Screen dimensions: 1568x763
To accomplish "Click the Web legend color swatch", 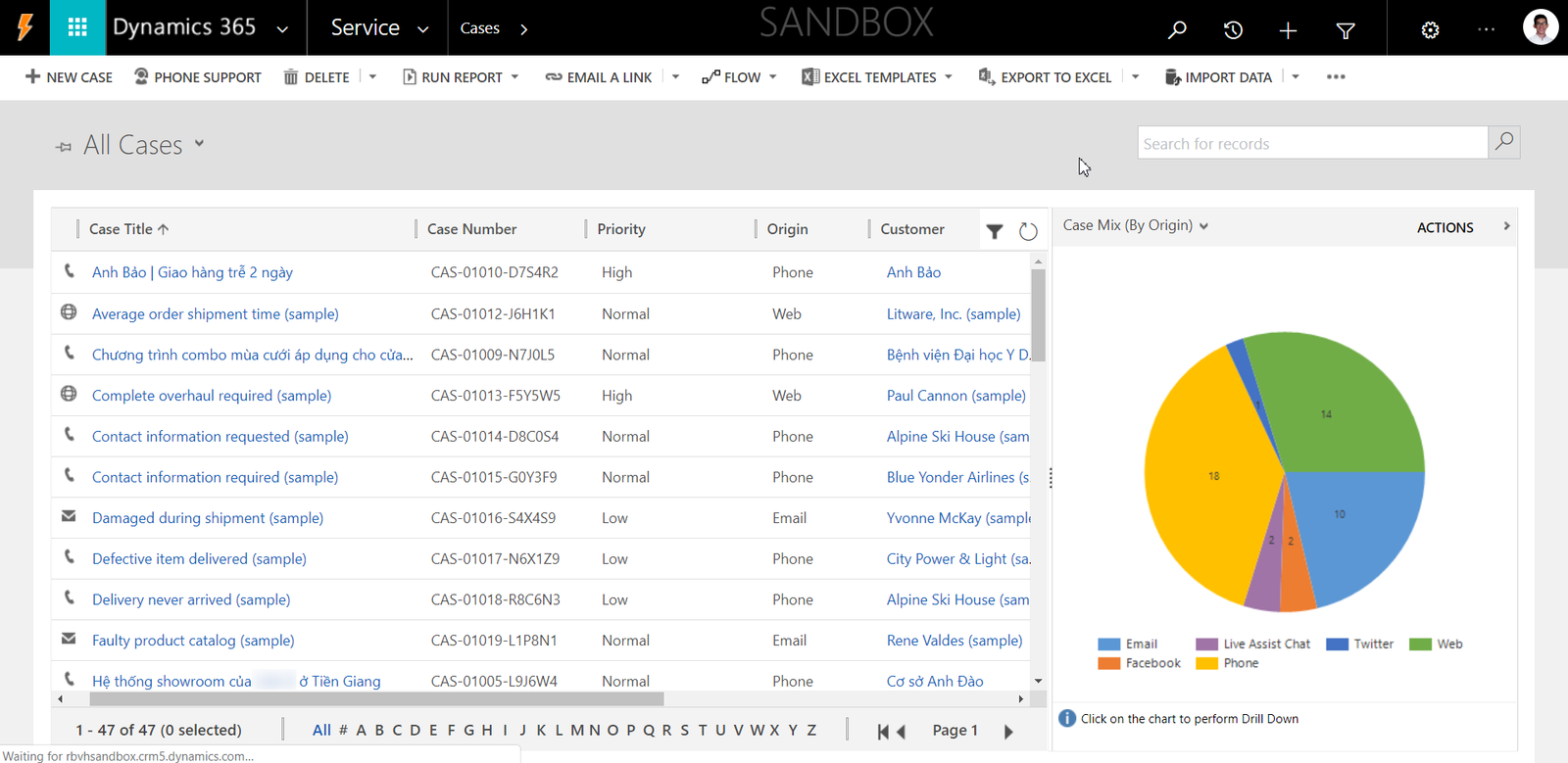I will click(1420, 644).
